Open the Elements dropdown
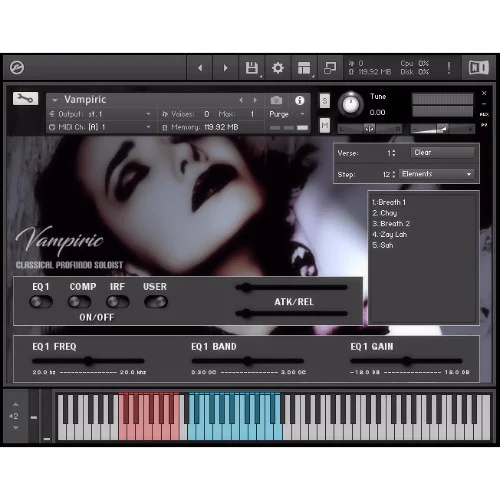 pyautogui.click(x=437, y=174)
